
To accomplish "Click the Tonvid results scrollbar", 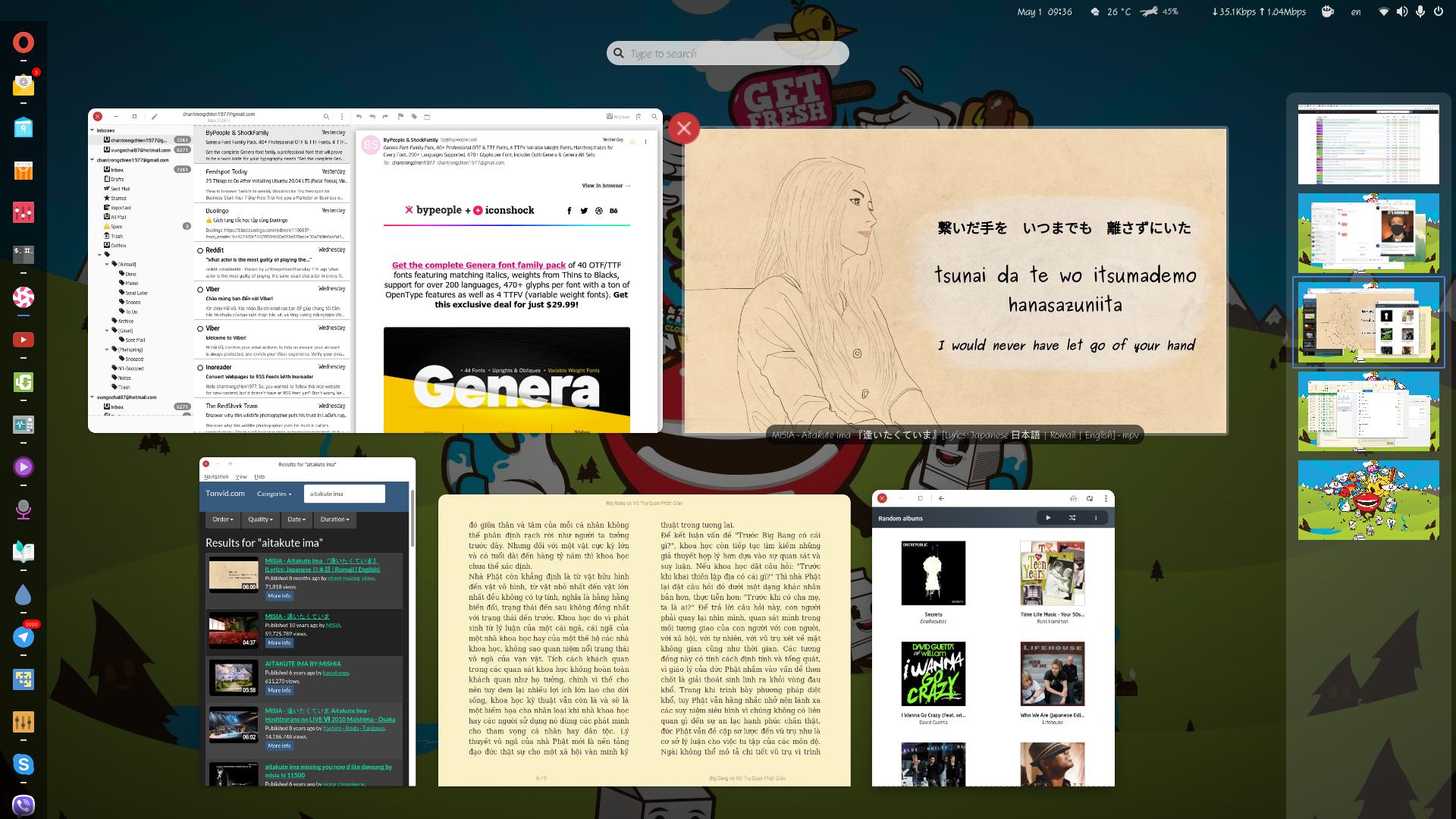I will 413,518.
